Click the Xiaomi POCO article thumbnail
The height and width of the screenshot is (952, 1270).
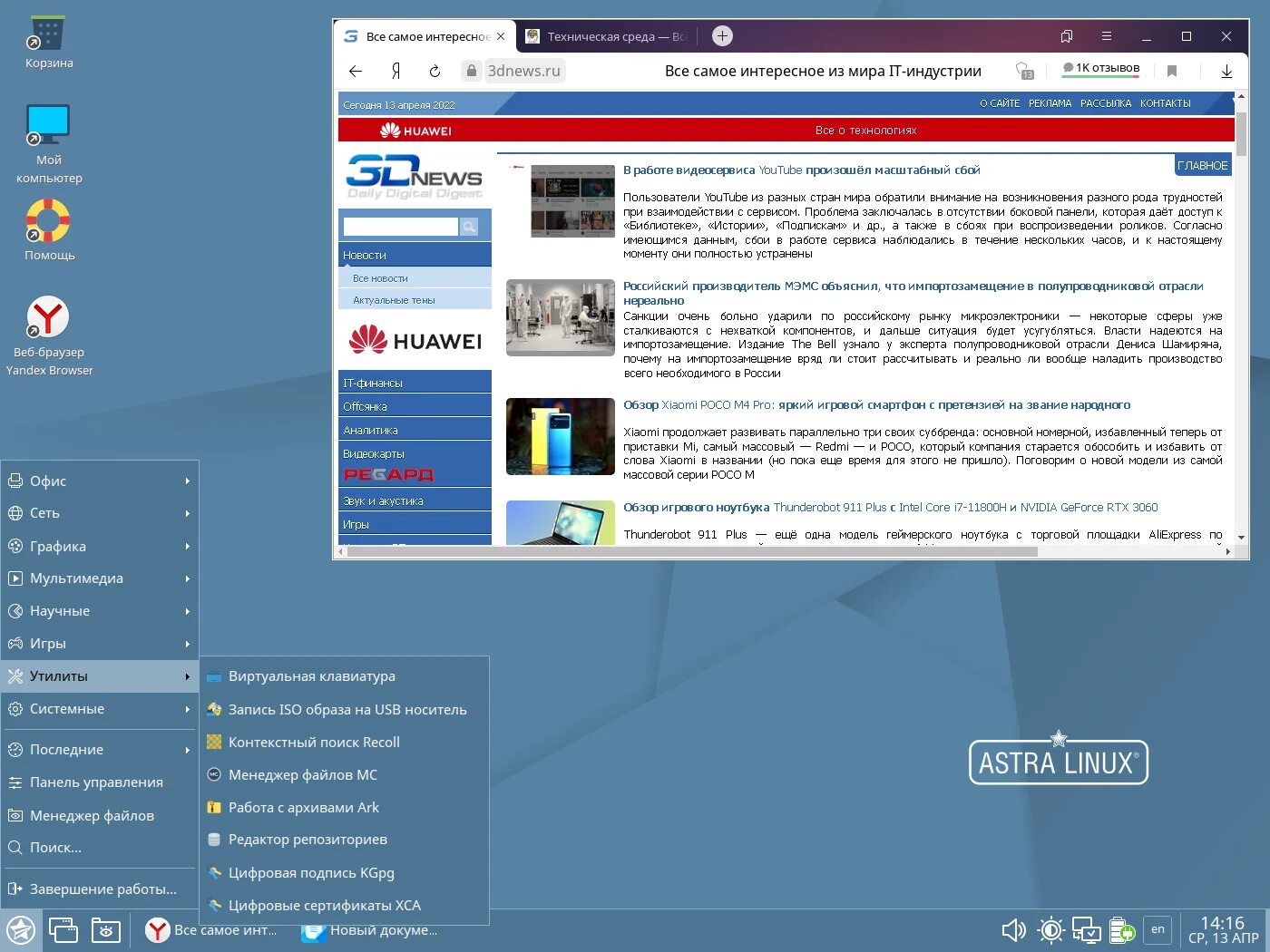(561, 436)
